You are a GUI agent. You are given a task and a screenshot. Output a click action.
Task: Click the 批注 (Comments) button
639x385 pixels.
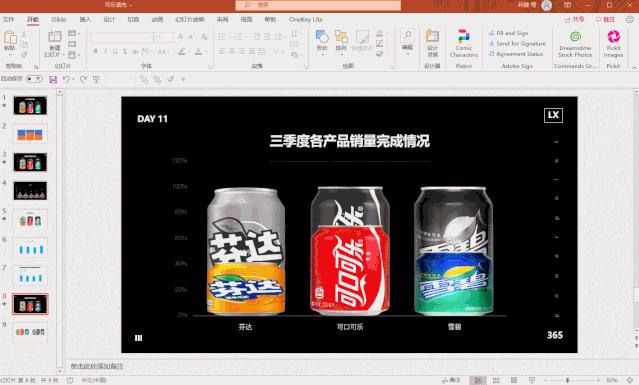(605, 19)
